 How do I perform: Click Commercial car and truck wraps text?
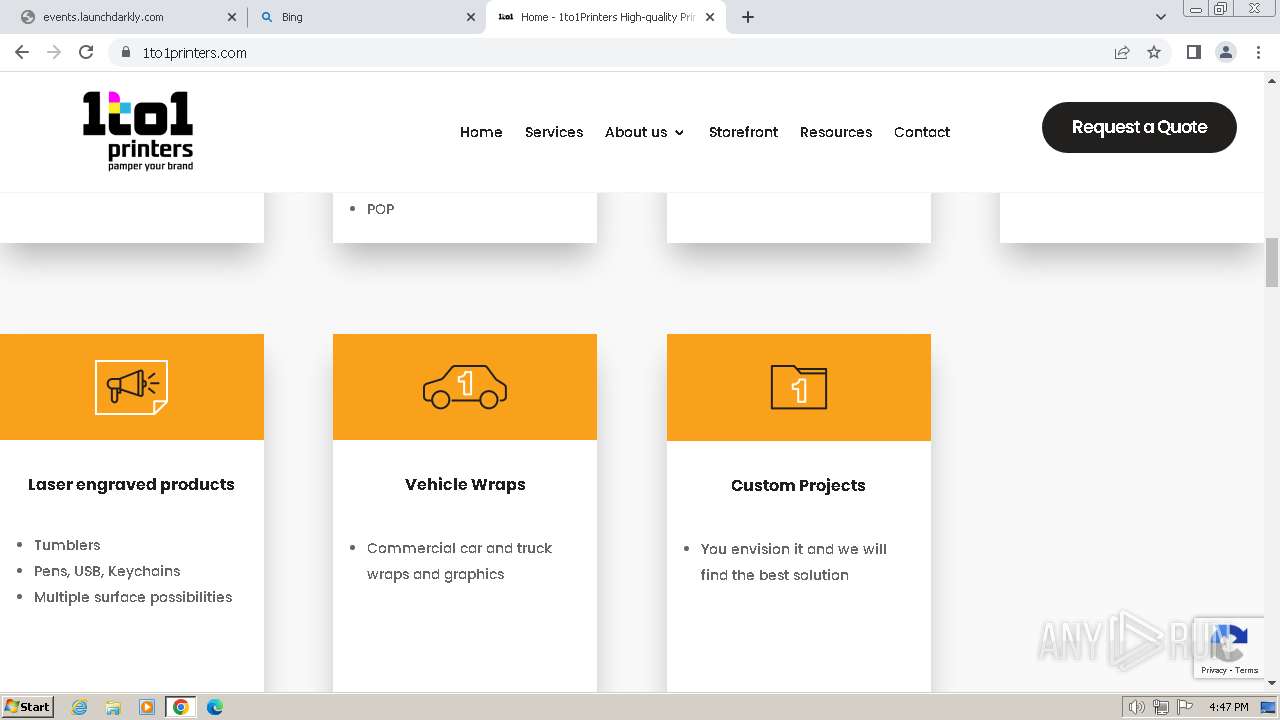[459, 561]
